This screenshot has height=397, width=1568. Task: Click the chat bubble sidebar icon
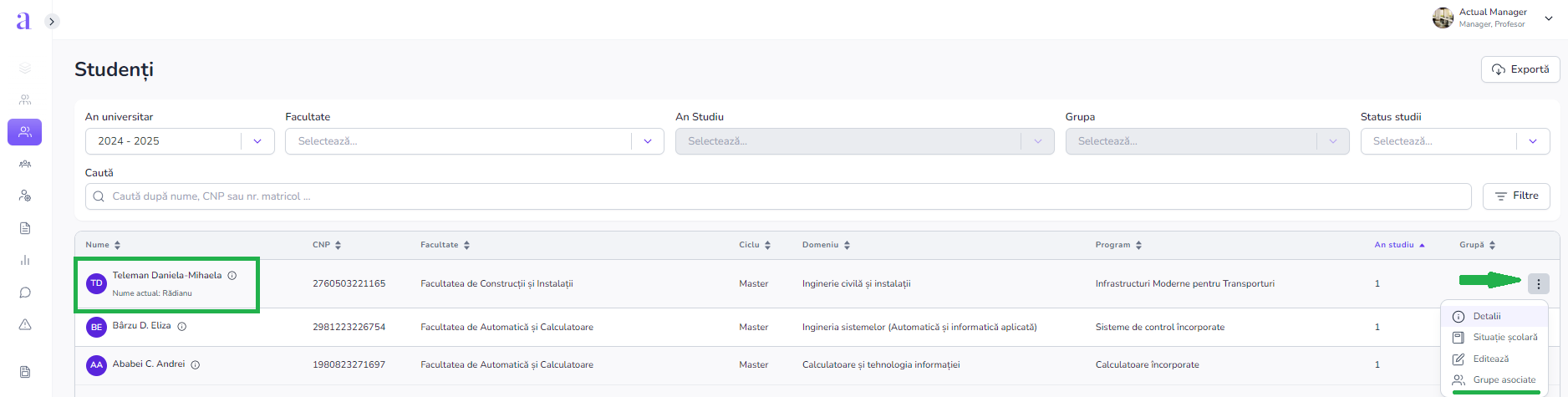[x=25, y=293]
